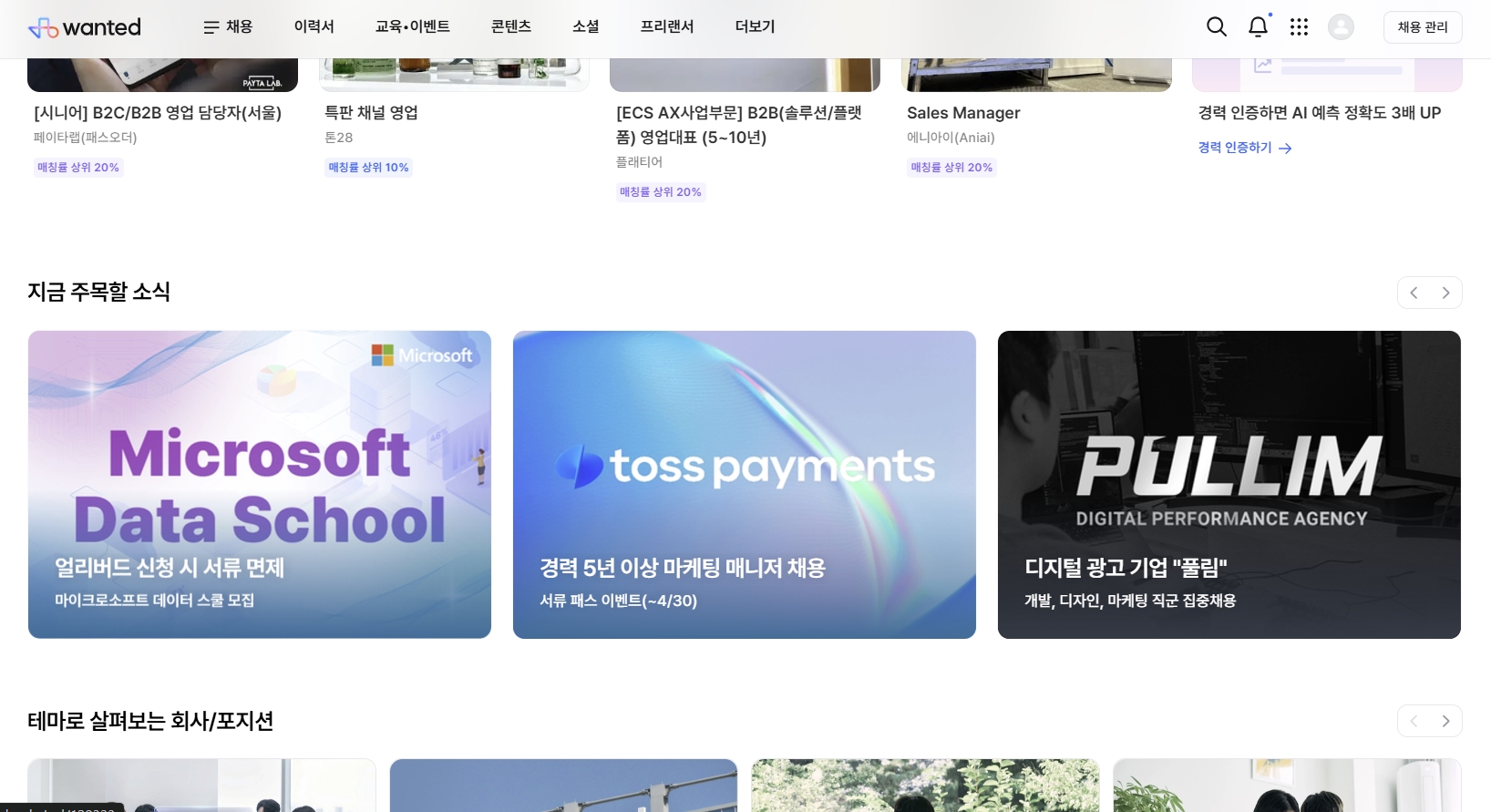The width and height of the screenshot is (1491, 812).
Task: Go to the wanted home logo
Action: pos(85,27)
